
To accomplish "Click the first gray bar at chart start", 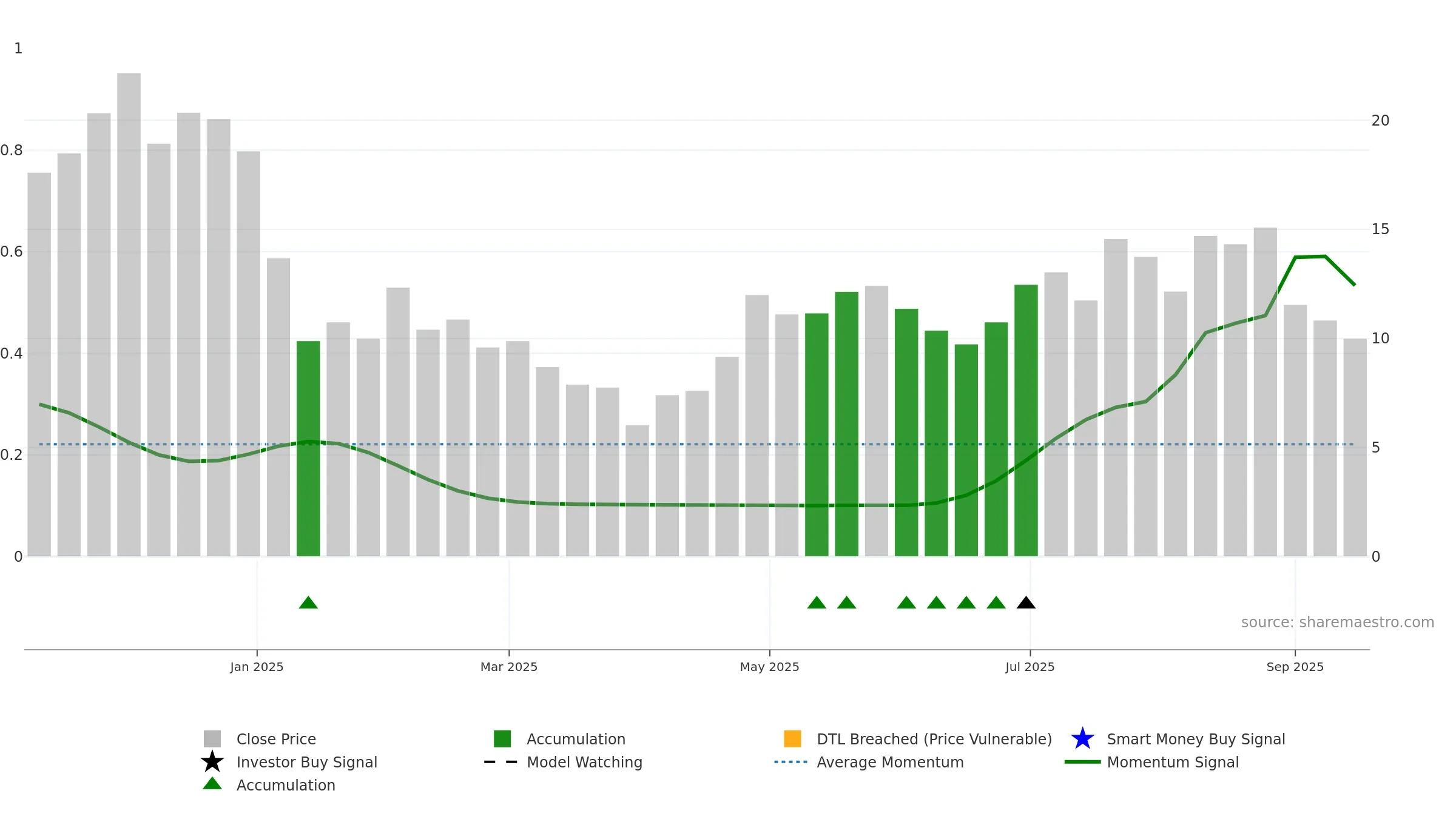I will pos(39,365).
